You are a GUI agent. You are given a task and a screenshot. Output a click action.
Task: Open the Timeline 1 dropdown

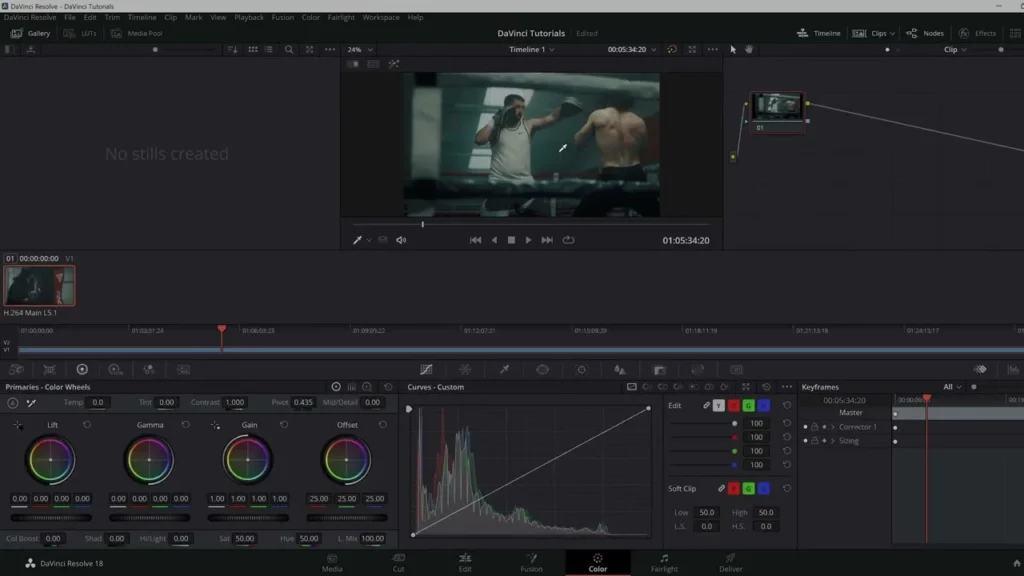[532, 50]
